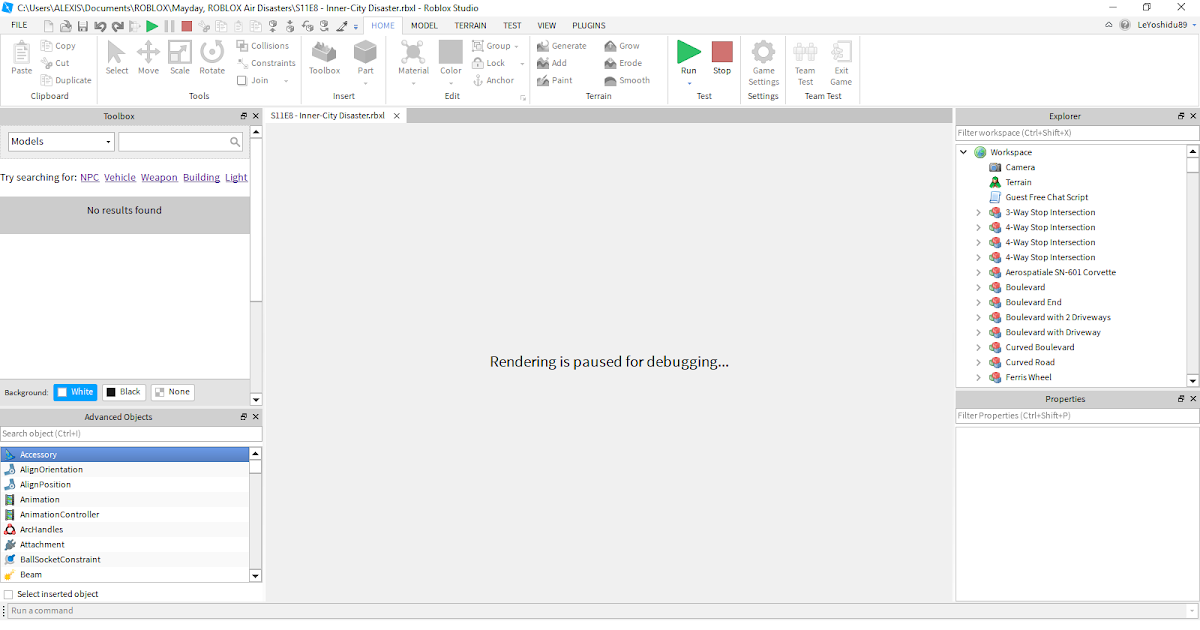
Task: Open the Run dropdown arrow
Action: 689,83
